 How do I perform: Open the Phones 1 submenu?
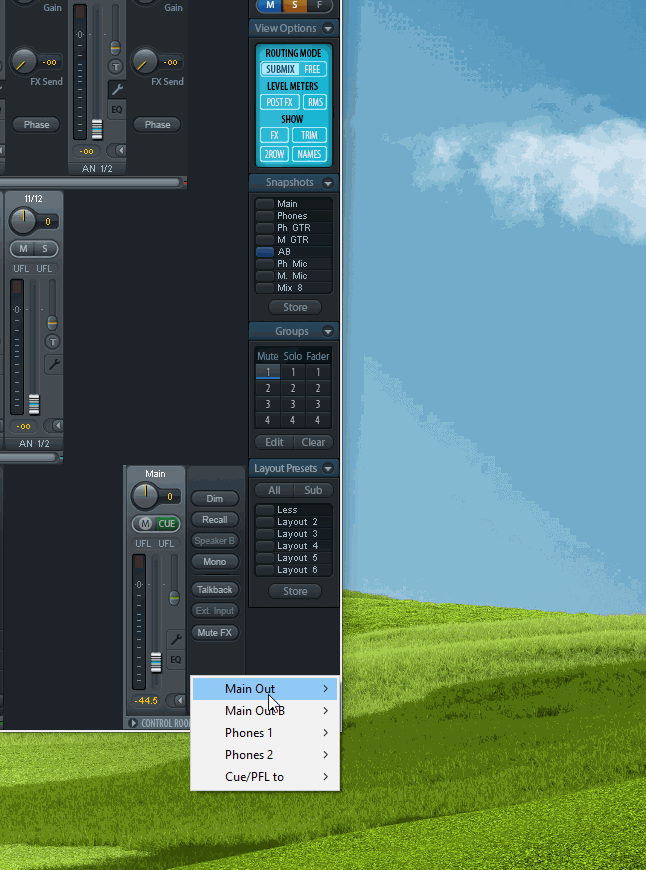[265, 733]
